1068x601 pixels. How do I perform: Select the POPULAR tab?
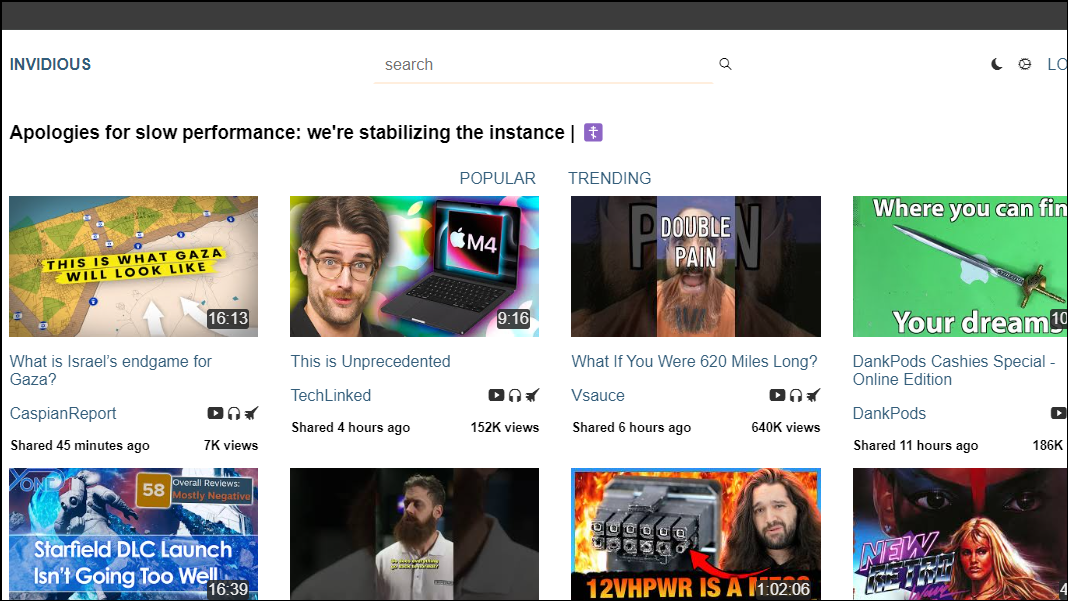[497, 178]
